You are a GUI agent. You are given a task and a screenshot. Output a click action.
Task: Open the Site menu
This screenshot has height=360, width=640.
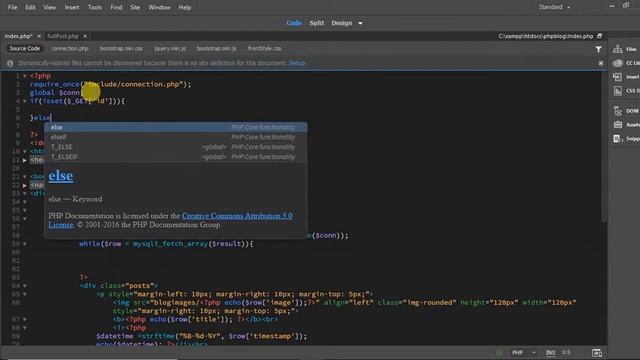pyautogui.click(x=135, y=7)
